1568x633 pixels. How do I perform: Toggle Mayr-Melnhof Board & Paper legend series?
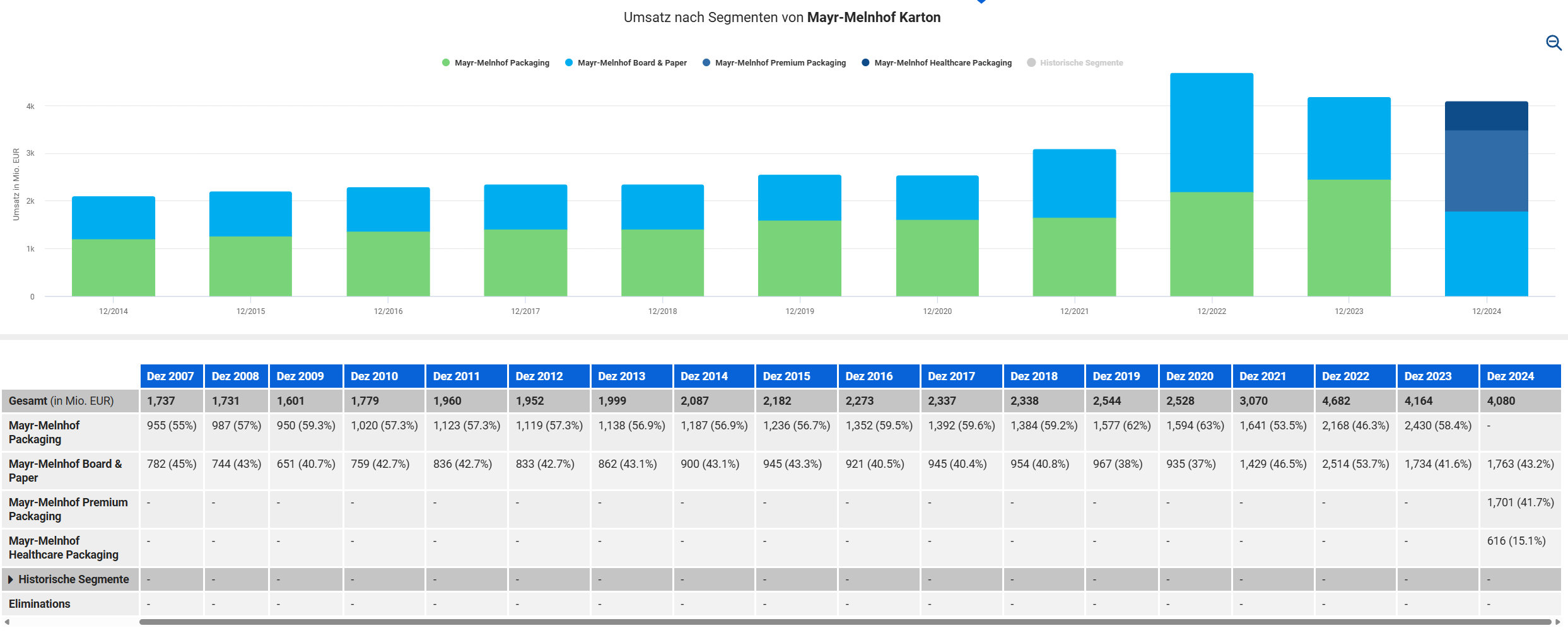click(626, 63)
